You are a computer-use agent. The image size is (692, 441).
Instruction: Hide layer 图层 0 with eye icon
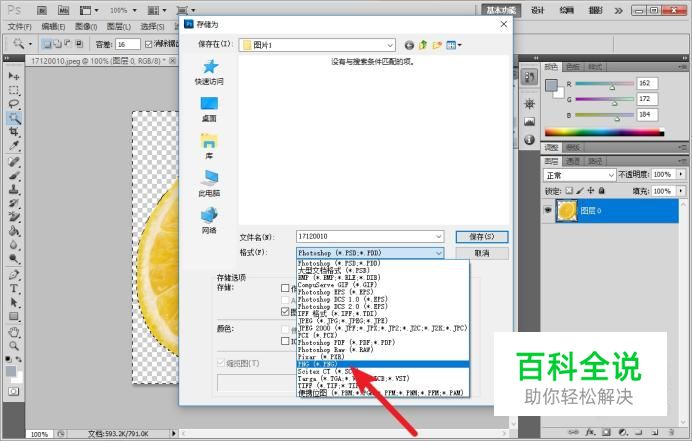548,211
